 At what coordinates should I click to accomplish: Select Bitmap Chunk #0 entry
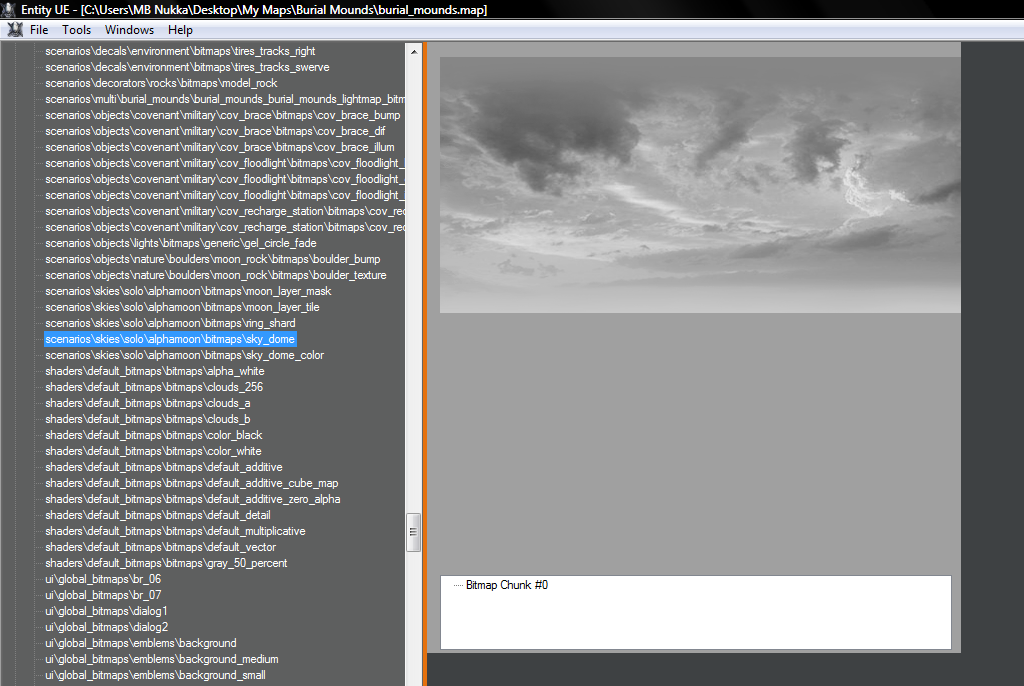coord(506,585)
